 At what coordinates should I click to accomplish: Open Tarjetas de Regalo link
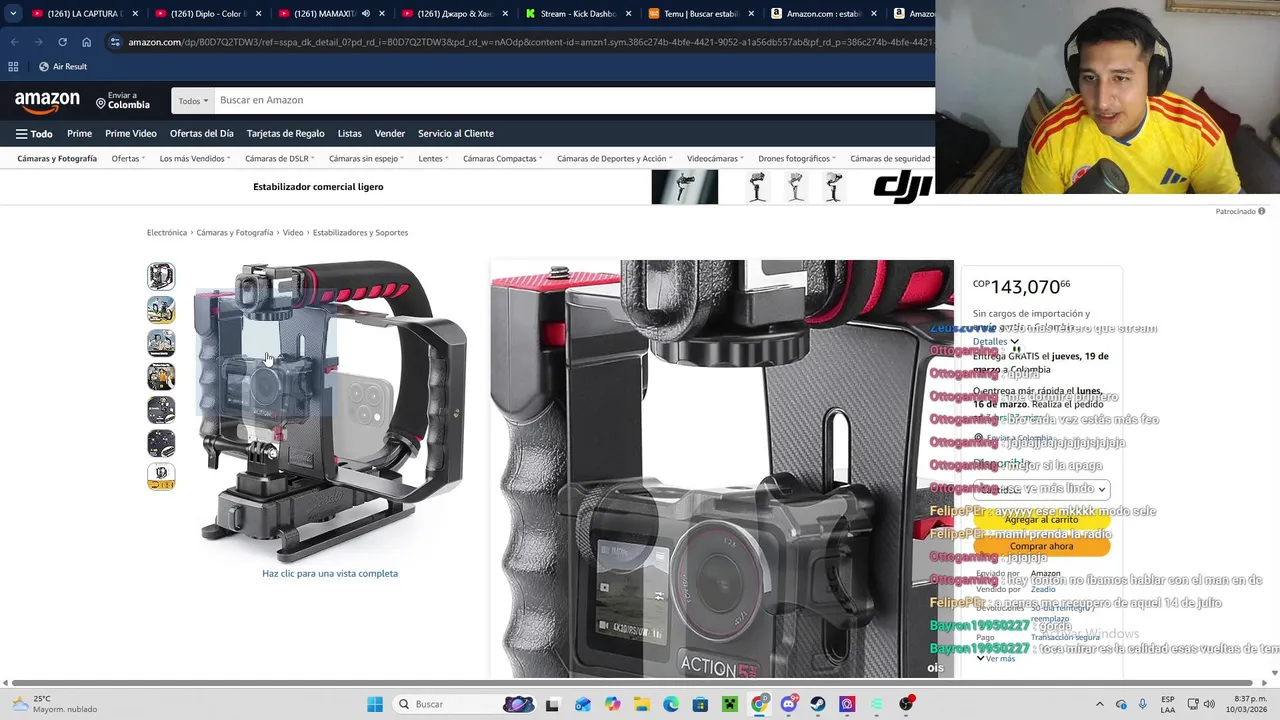[286, 133]
